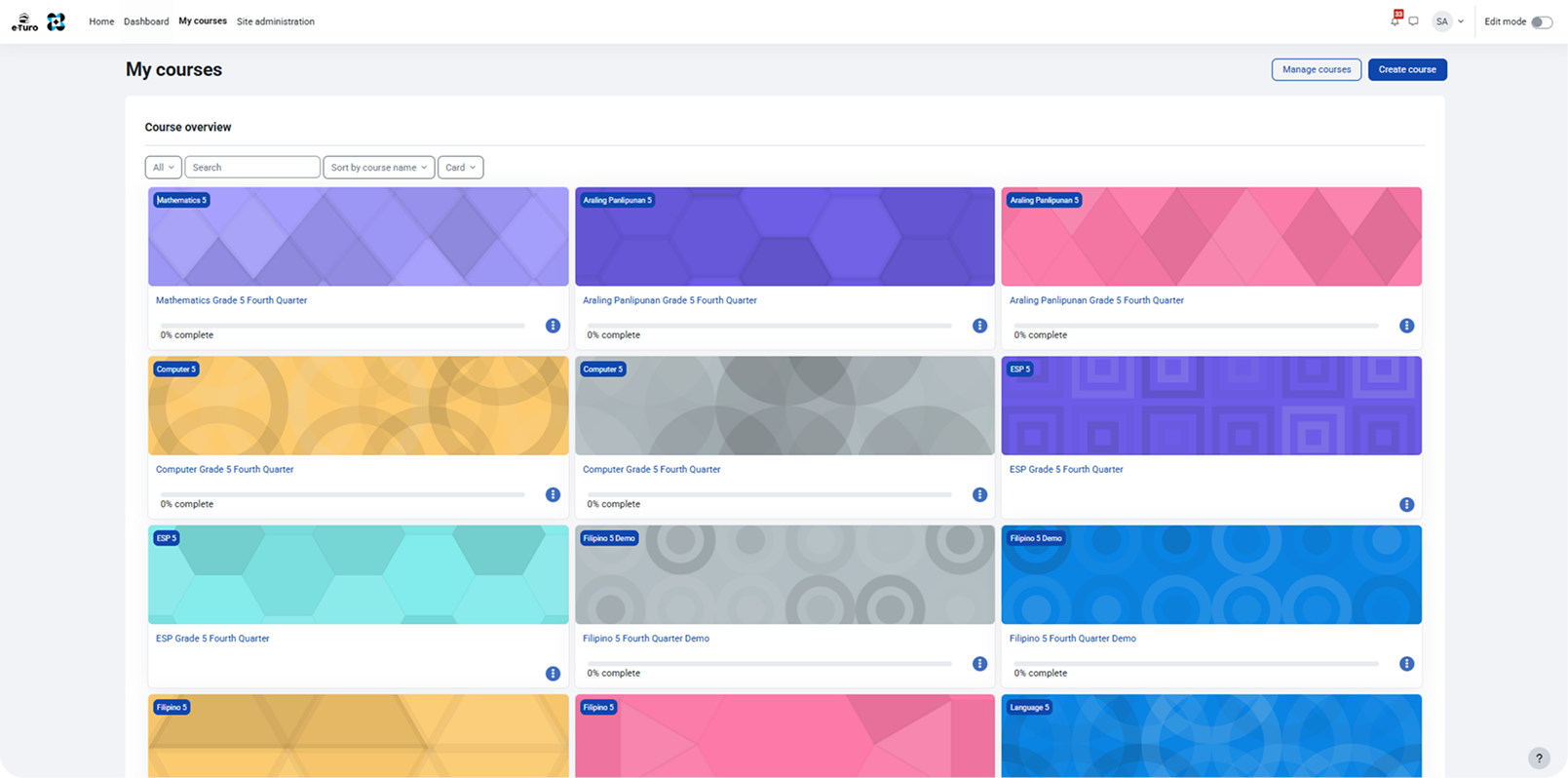Open Sort by course name dropdown
Screen dimensions: 1568x778
378,168
